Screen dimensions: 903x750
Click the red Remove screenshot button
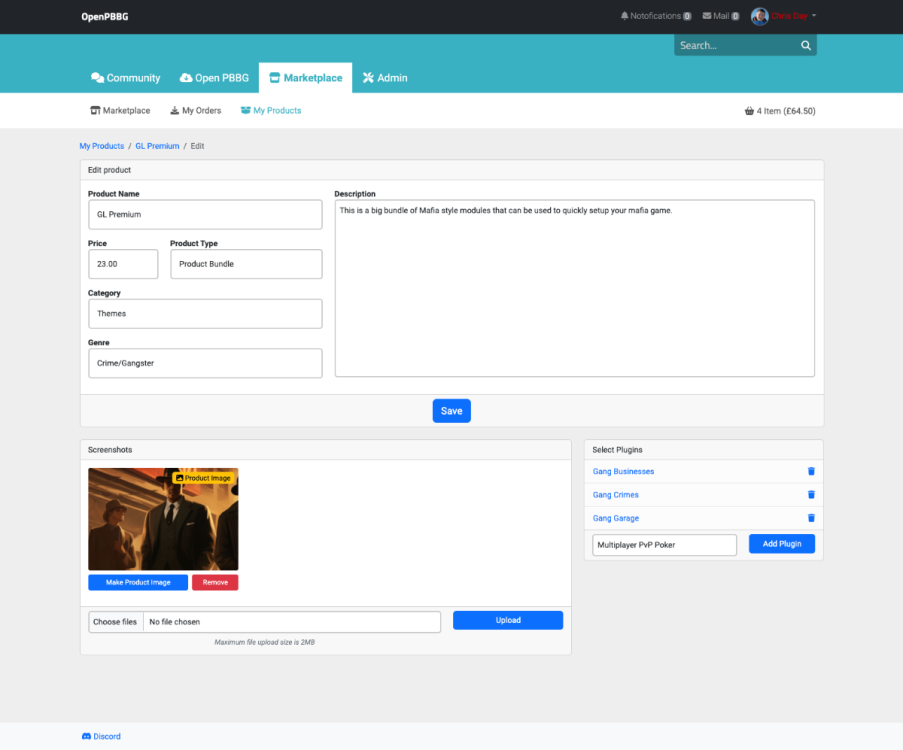[215, 582]
